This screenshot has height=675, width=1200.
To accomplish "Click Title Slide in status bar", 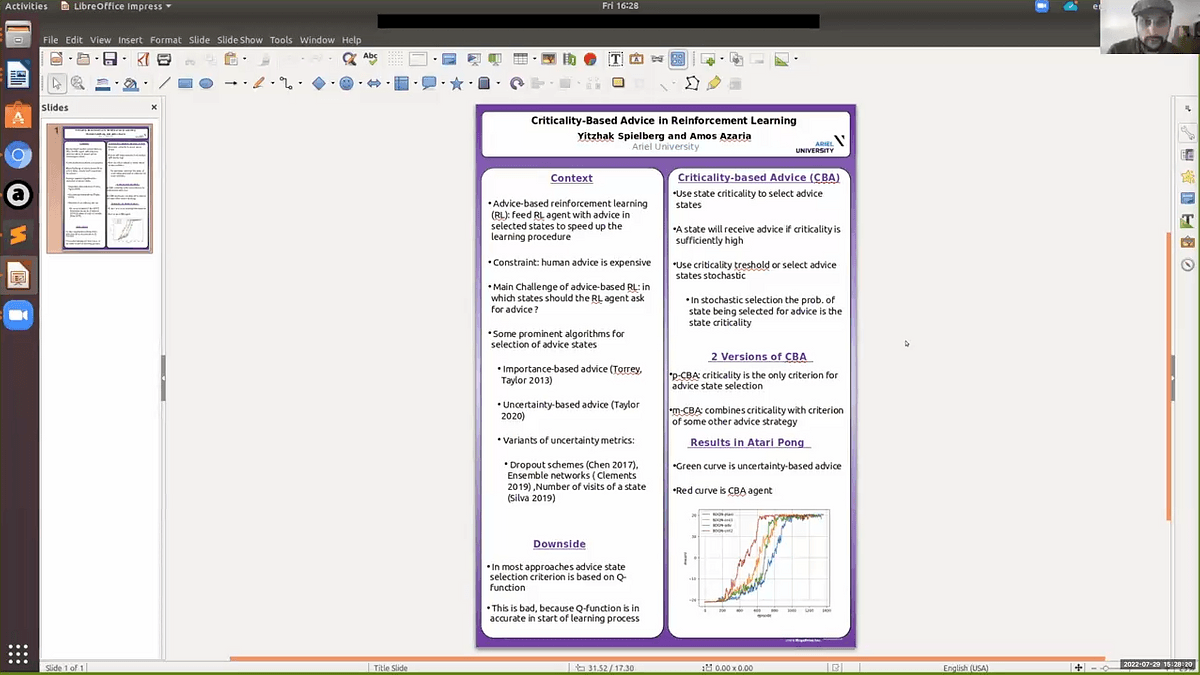I will tap(390, 668).
